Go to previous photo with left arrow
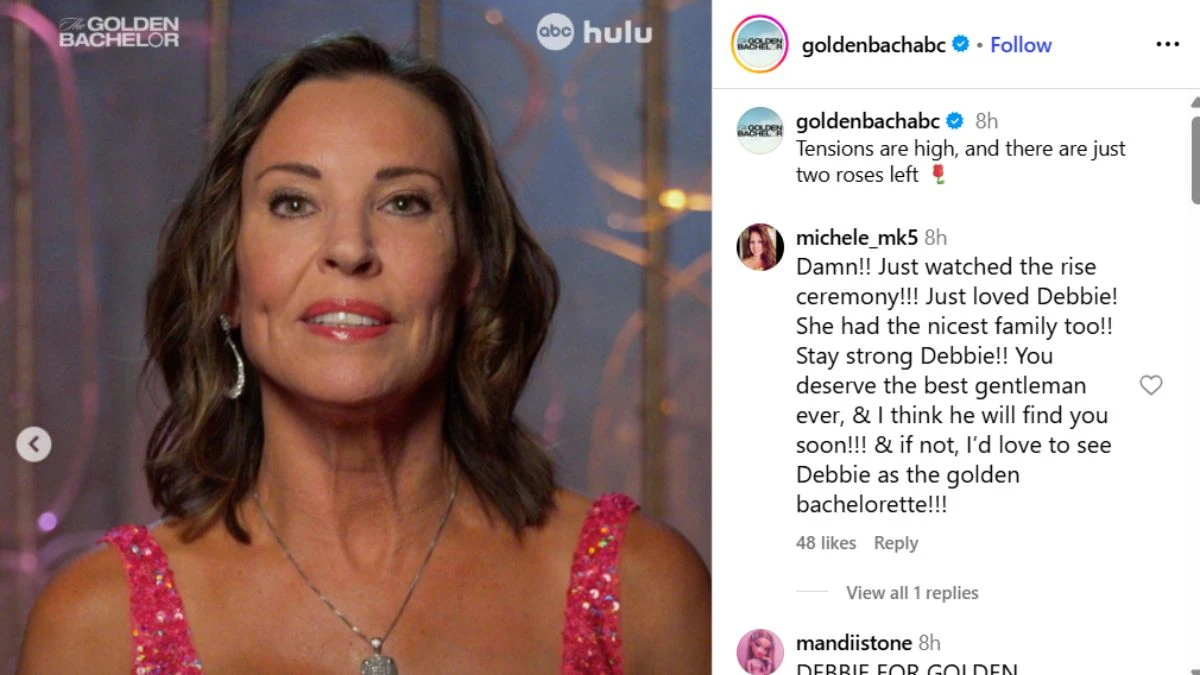This screenshot has width=1200, height=675. (34, 443)
